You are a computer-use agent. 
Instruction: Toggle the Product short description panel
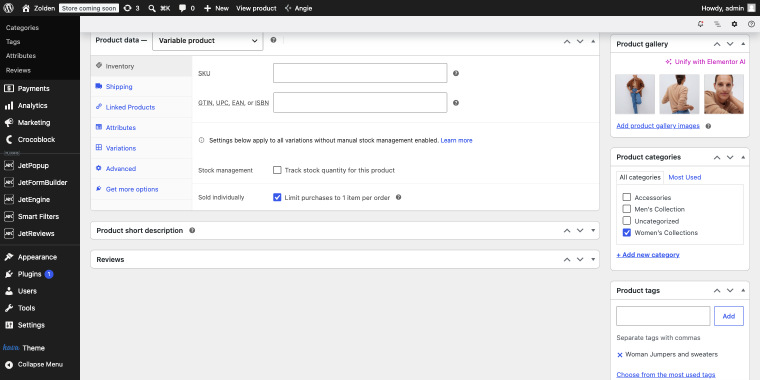[593, 231]
